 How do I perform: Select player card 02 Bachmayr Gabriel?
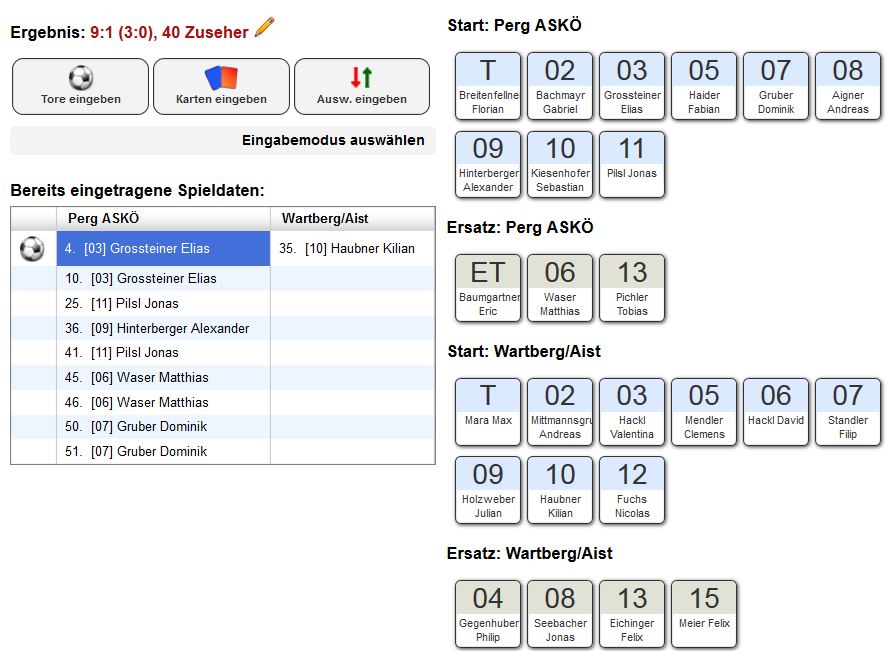pos(560,86)
